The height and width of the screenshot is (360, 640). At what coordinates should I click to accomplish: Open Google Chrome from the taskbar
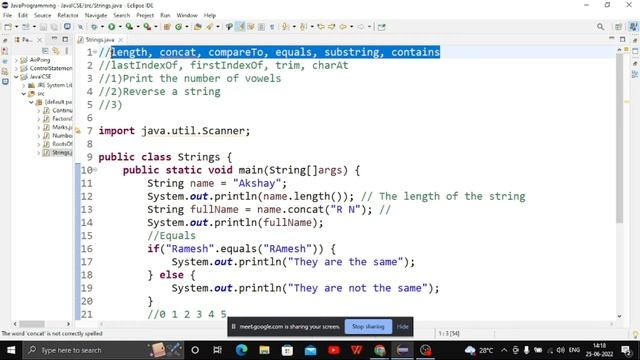pyautogui.click(x=380, y=350)
